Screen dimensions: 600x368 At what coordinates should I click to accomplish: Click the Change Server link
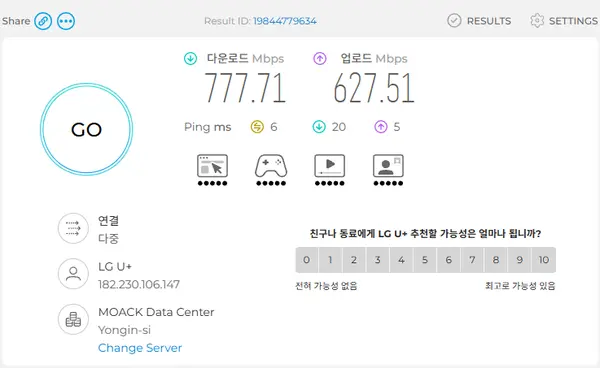point(140,348)
